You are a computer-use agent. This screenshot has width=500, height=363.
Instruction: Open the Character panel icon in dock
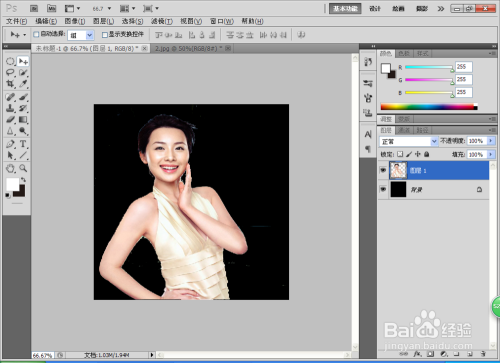click(x=368, y=134)
